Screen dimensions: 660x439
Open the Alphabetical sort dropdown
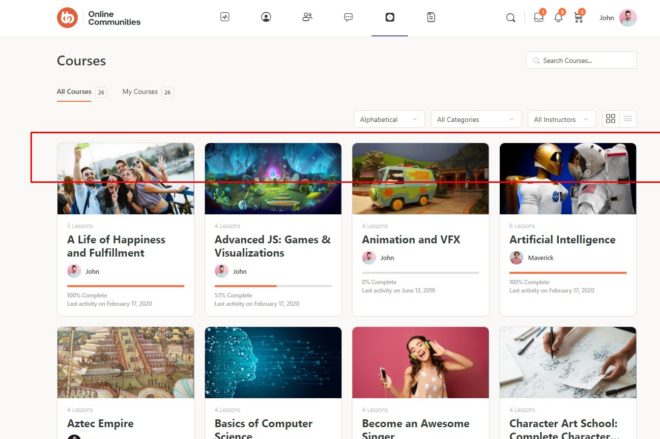coord(389,119)
